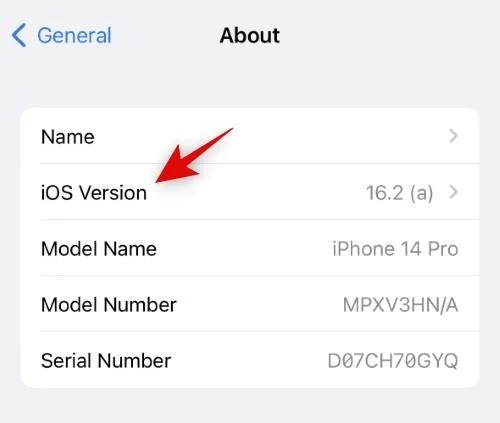Open the Name row
Viewport: 500px width, 423px height.
click(250, 136)
